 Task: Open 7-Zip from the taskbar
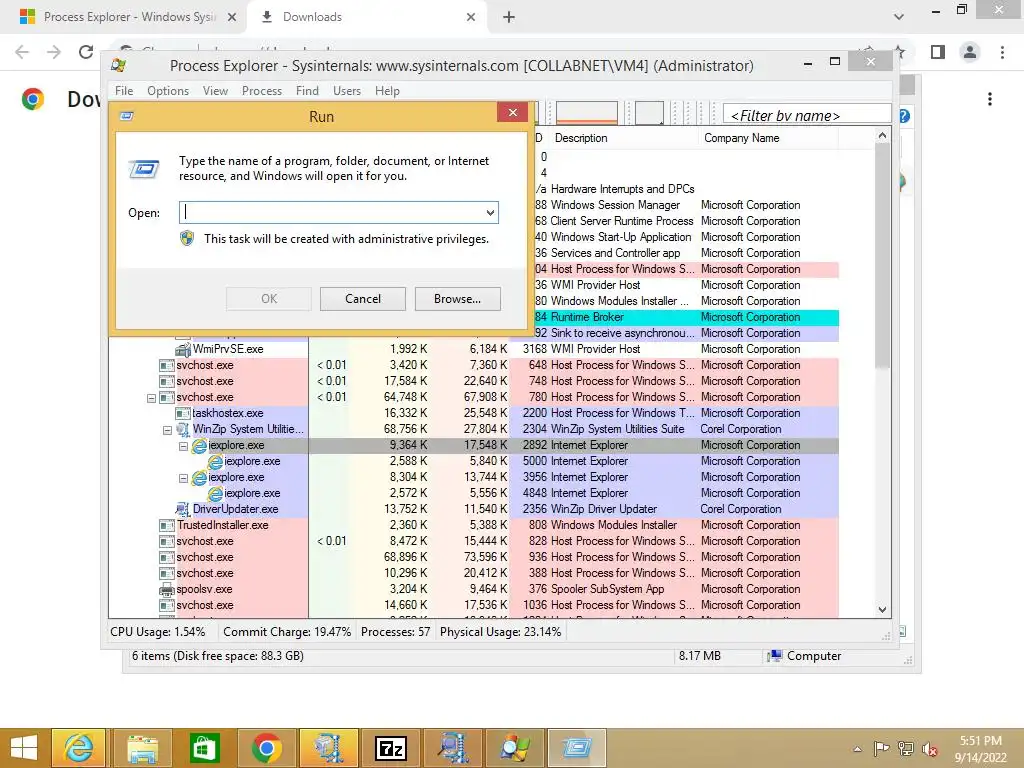tap(391, 748)
